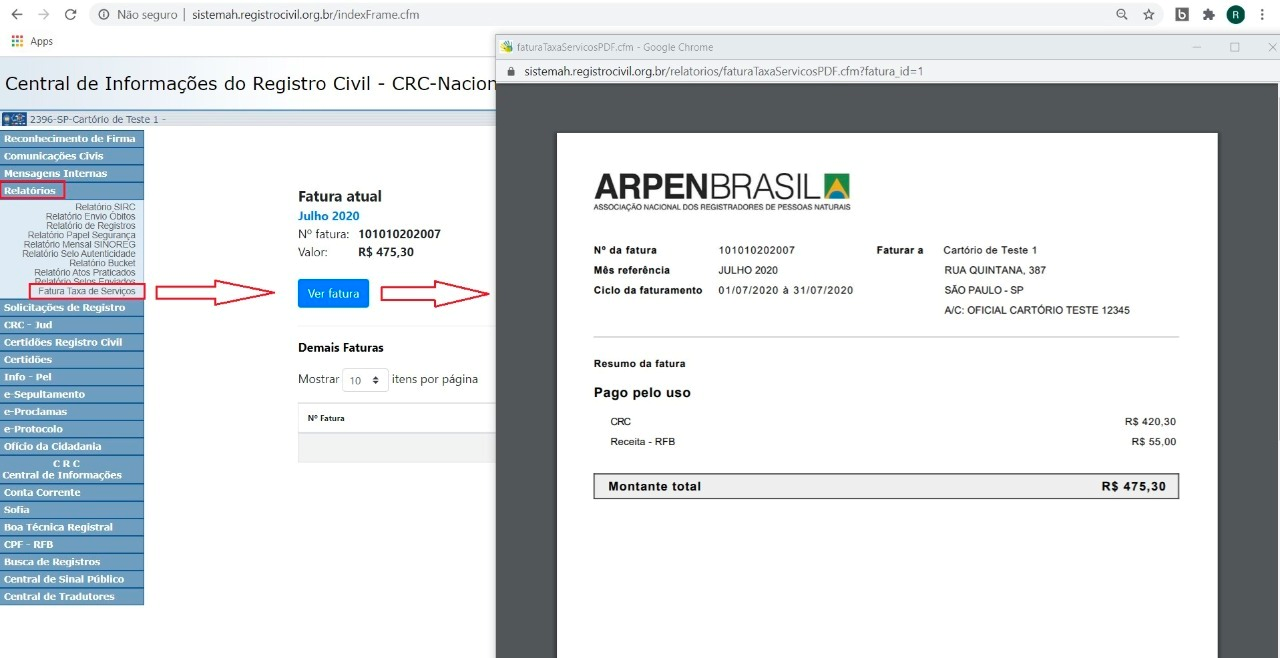Image resolution: width=1280 pixels, height=658 pixels.
Task: Click the Ver fatura button
Action: pyautogui.click(x=333, y=293)
